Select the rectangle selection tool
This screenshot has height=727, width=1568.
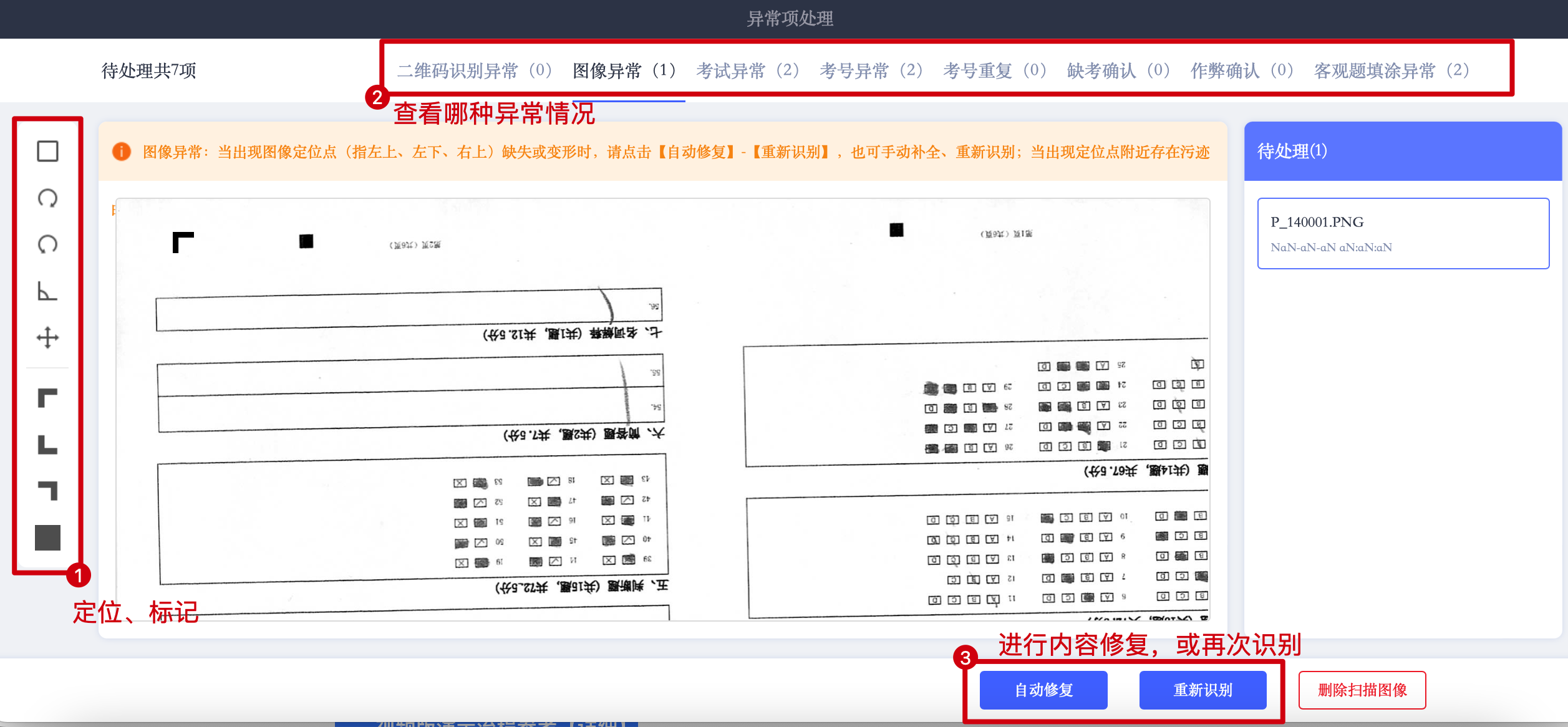click(x=47, y=152)
